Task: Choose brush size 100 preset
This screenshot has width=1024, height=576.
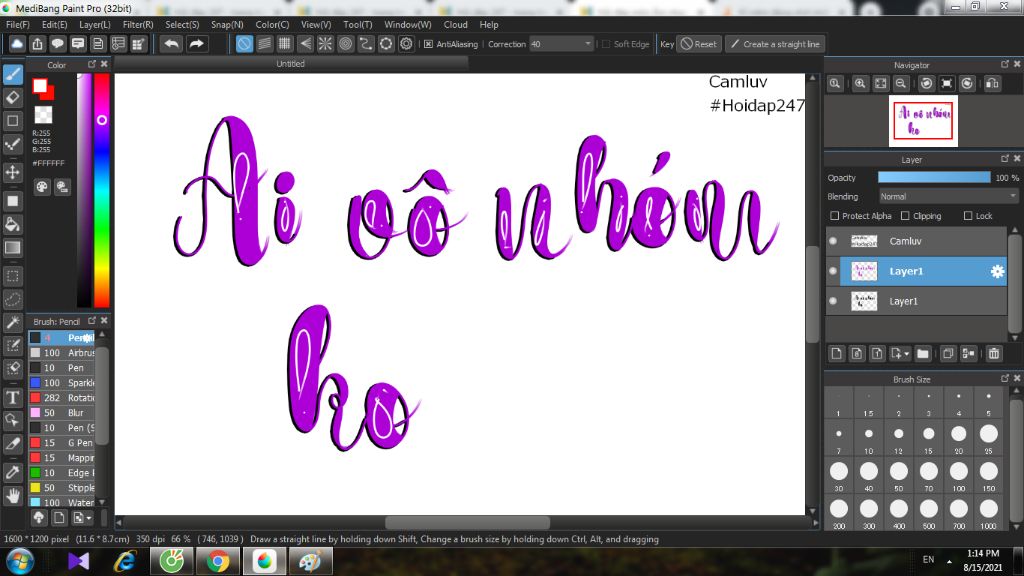Action: 959,476
